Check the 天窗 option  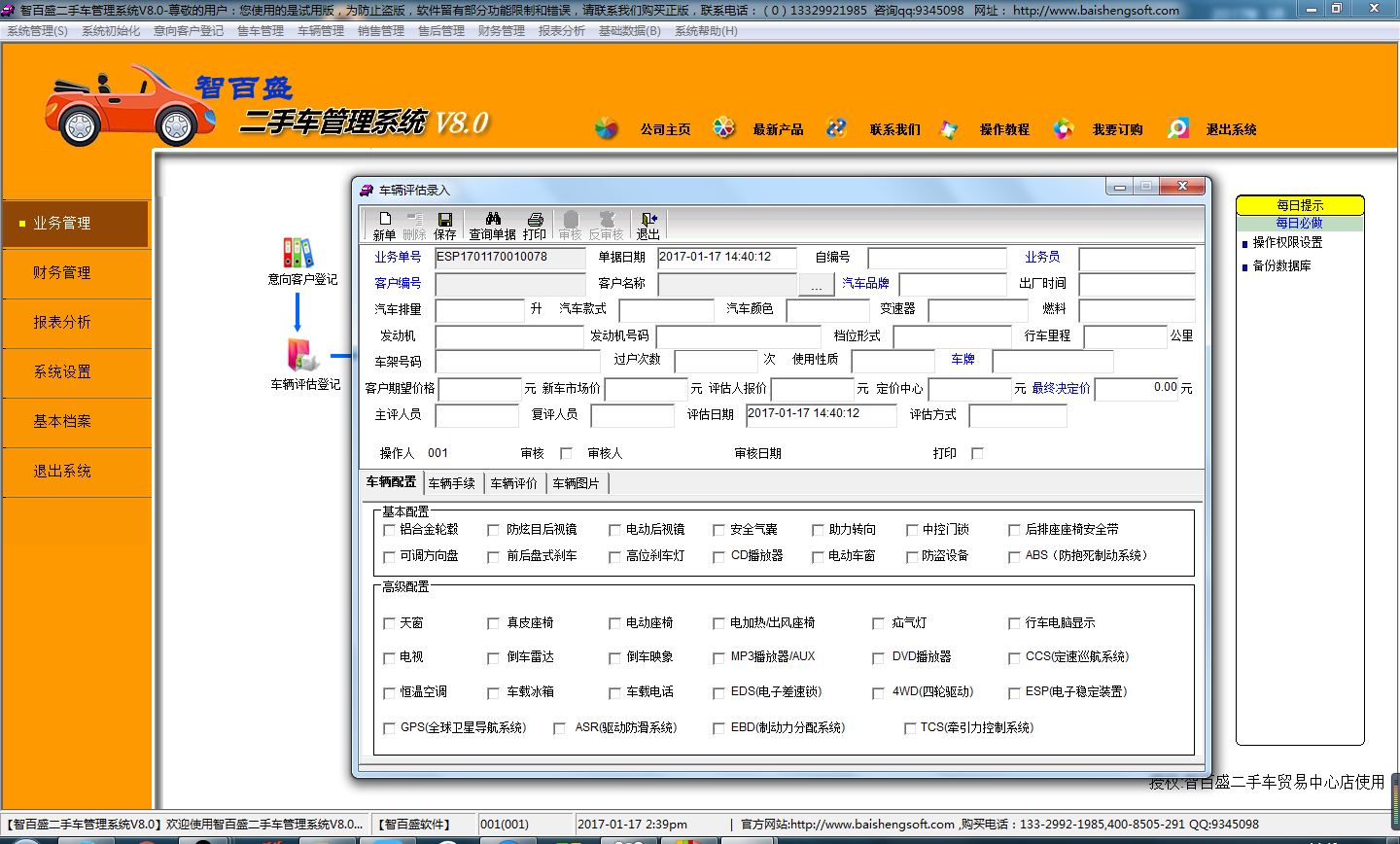coord(390,623)
